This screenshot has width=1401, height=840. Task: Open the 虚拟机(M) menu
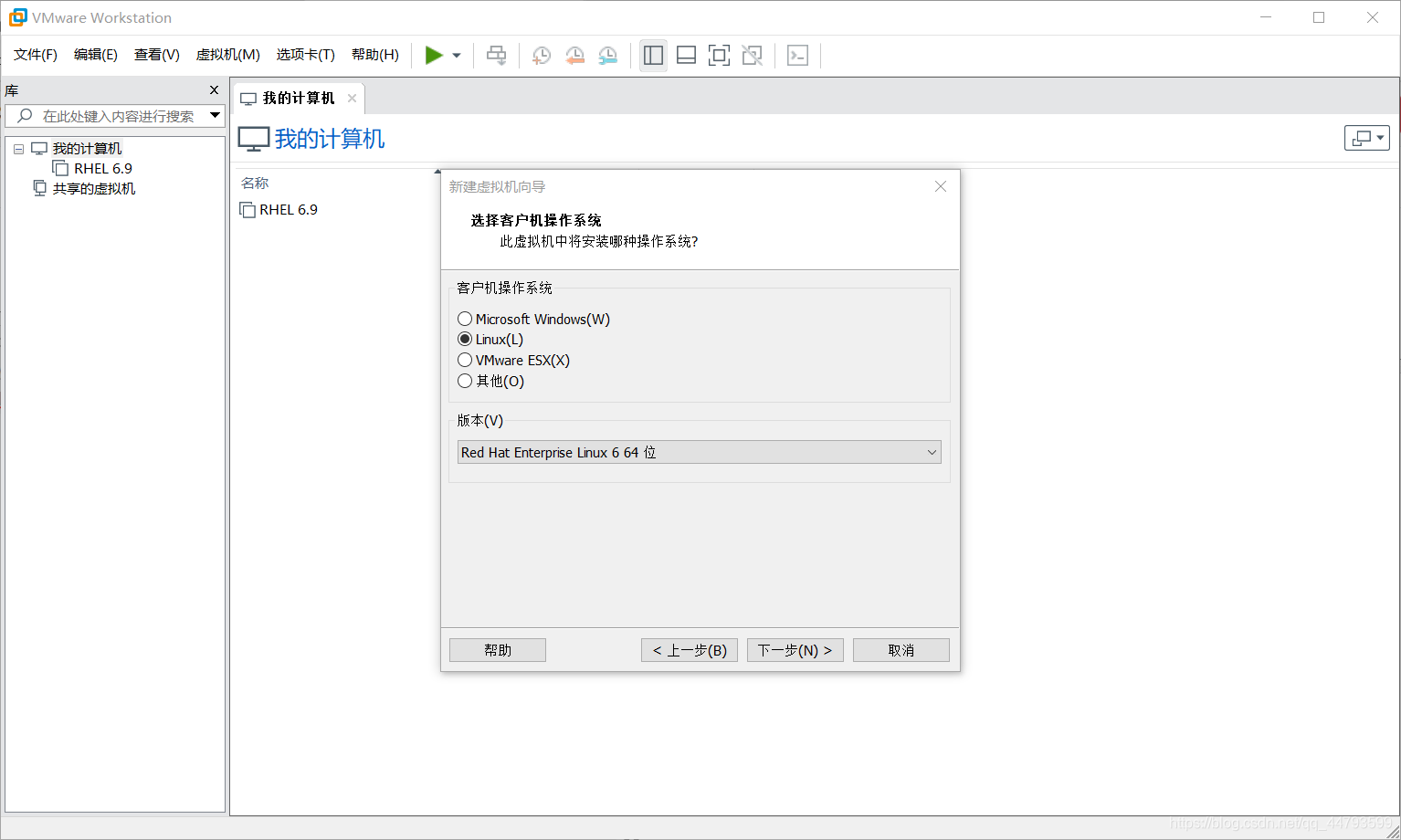click(228, 55)
